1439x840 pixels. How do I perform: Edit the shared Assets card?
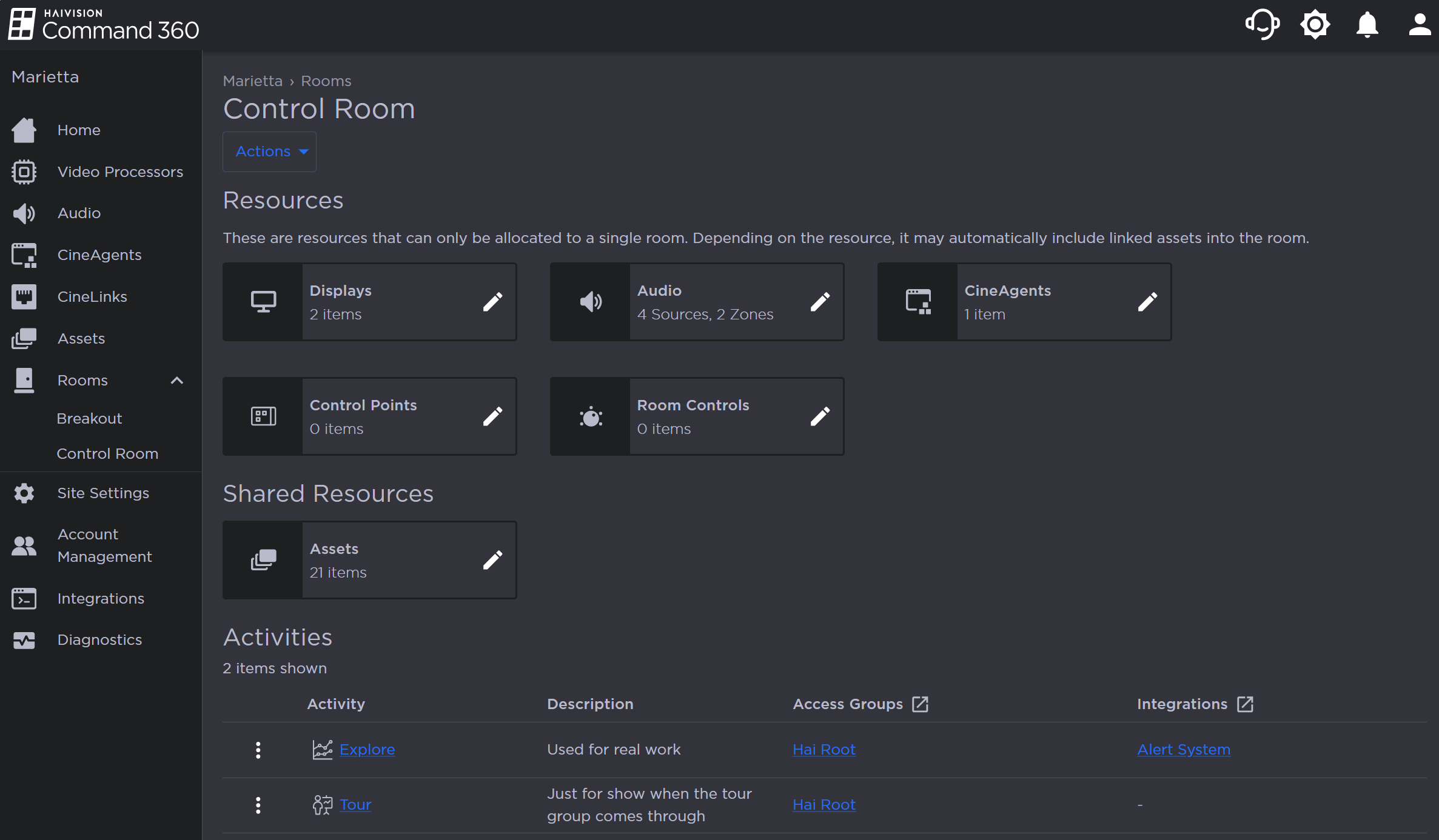492,560
